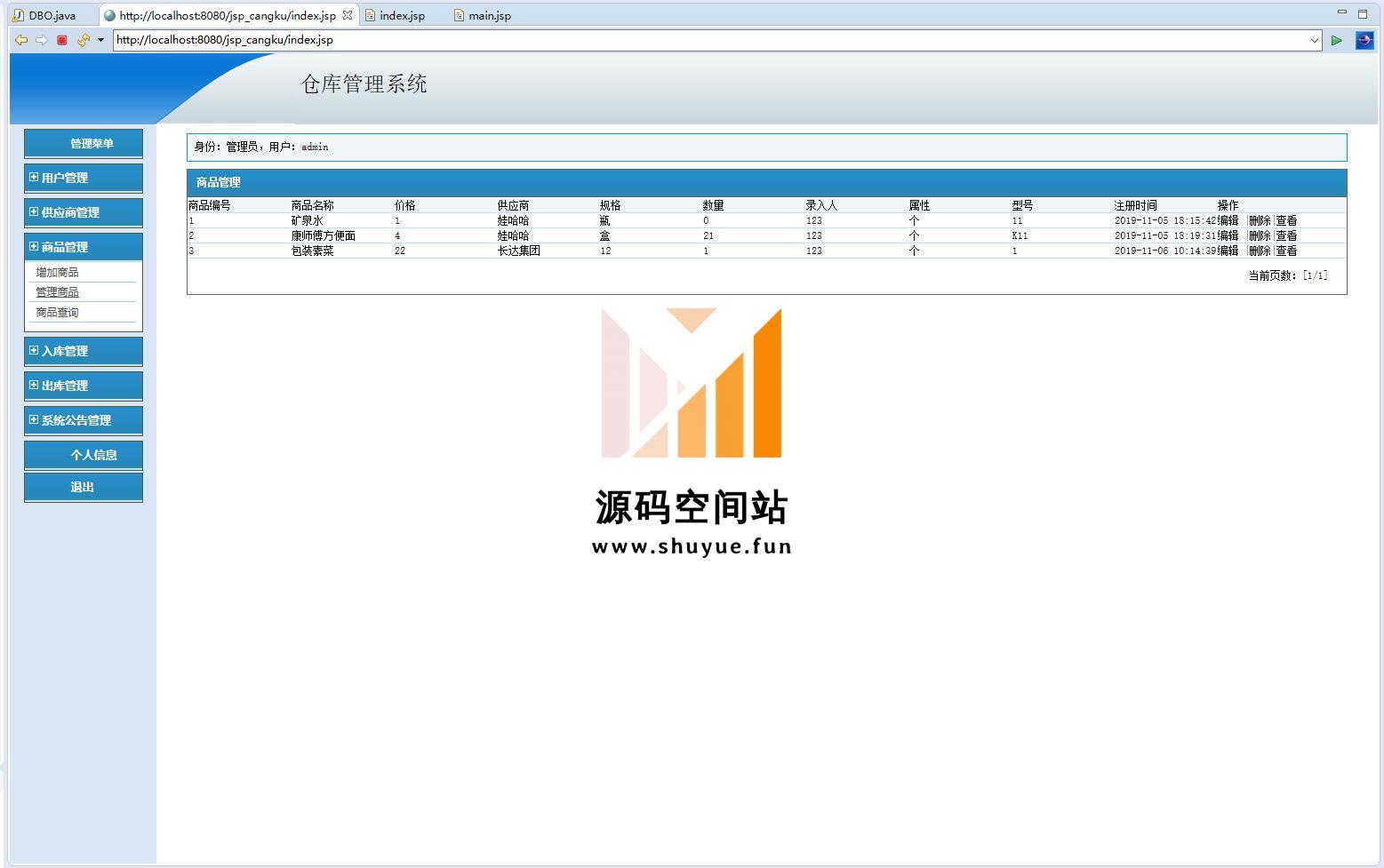Expand the 入库管理 menu

click(84, 351)
